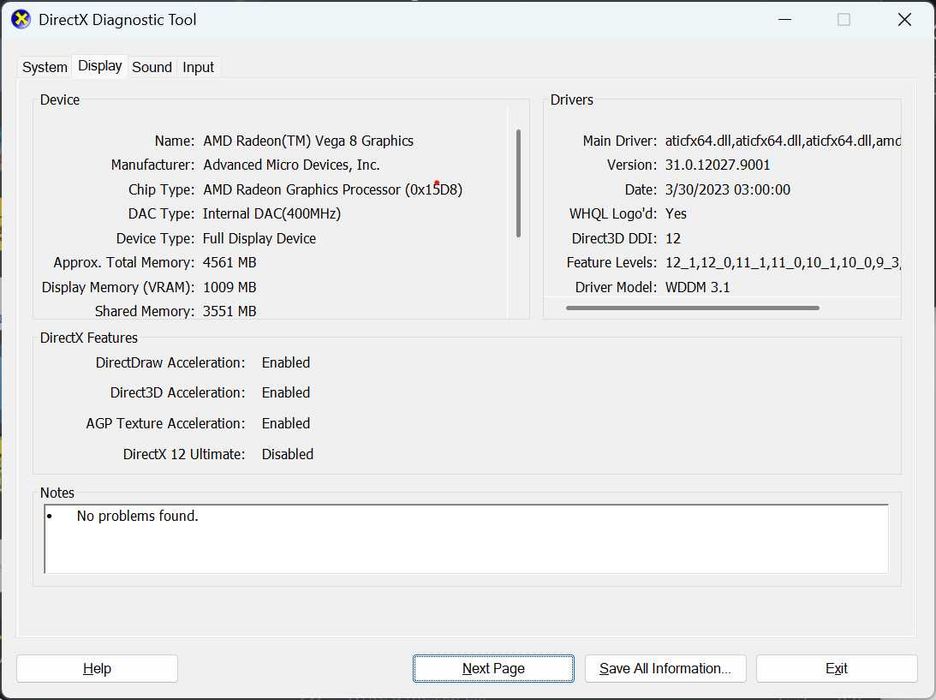936x700 pixels.
Task: Click the Feature Levels value list
Action: click(x=783, y=263)
